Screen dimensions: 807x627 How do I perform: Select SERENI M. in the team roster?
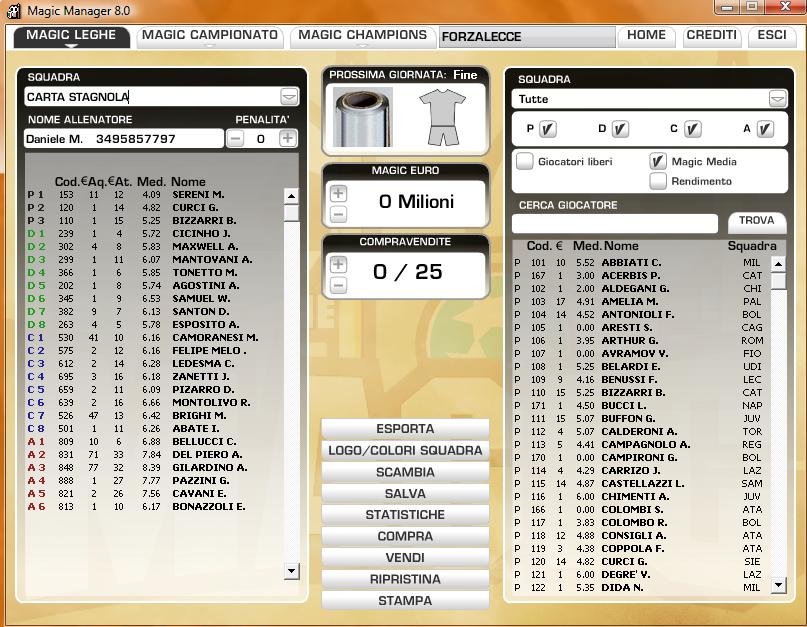coord(152,195)
